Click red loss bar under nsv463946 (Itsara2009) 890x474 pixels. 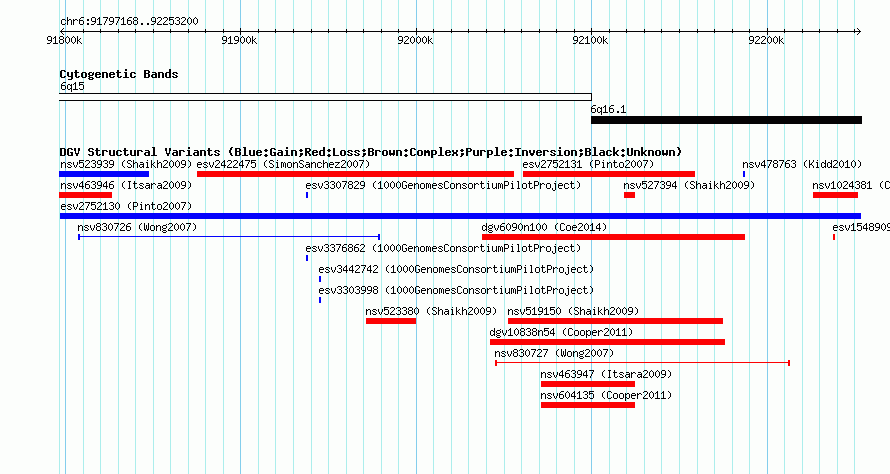coord(86,195)
